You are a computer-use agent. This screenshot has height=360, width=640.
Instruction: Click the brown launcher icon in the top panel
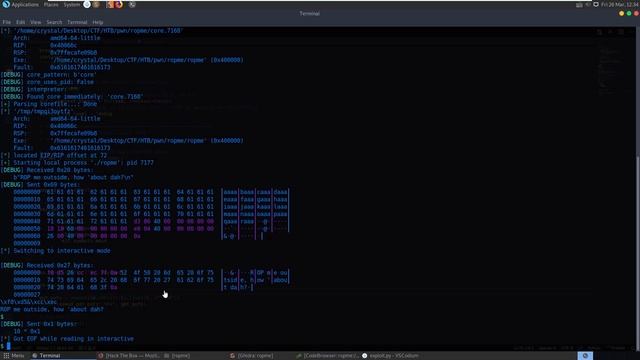pyautogui.click(x=96, y=4)
